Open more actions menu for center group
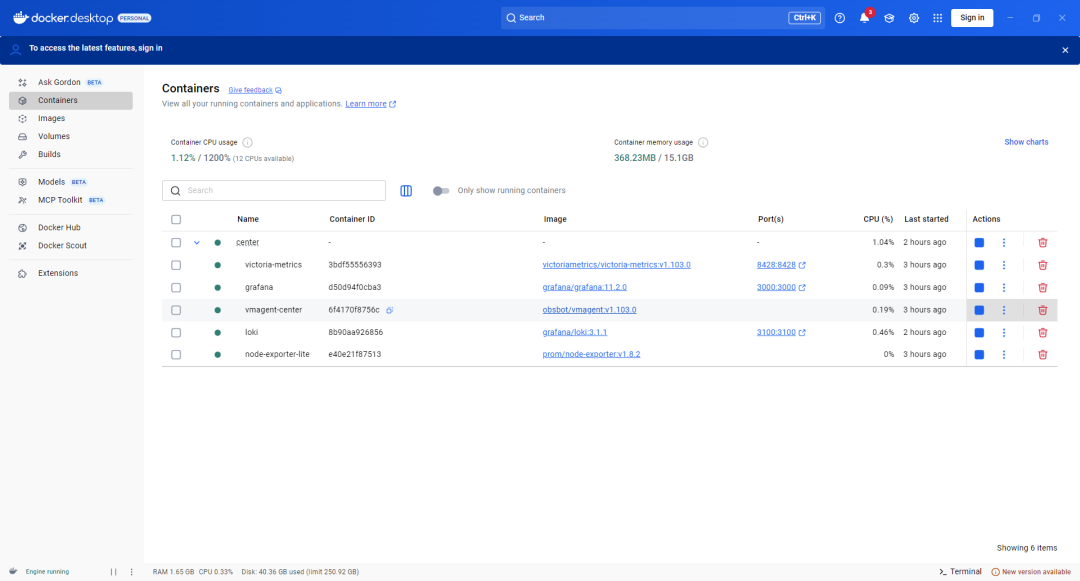This screenshot has width=1080, height=581. point(1004,243)
